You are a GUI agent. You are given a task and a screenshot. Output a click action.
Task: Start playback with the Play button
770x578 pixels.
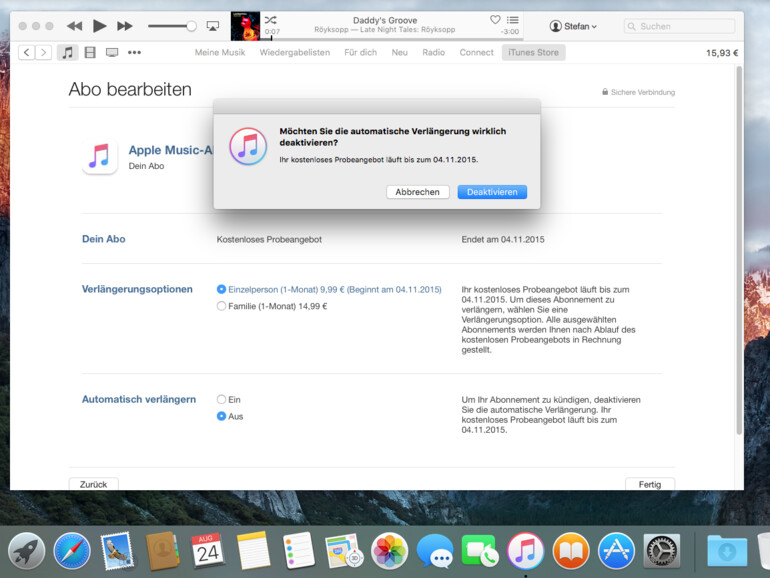click(100, 26)
